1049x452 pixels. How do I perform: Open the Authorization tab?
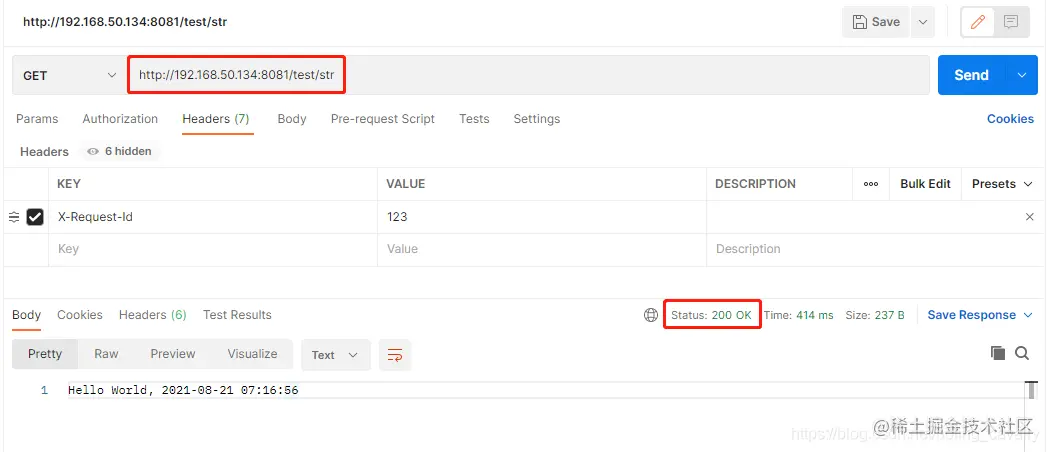(120, 119)
